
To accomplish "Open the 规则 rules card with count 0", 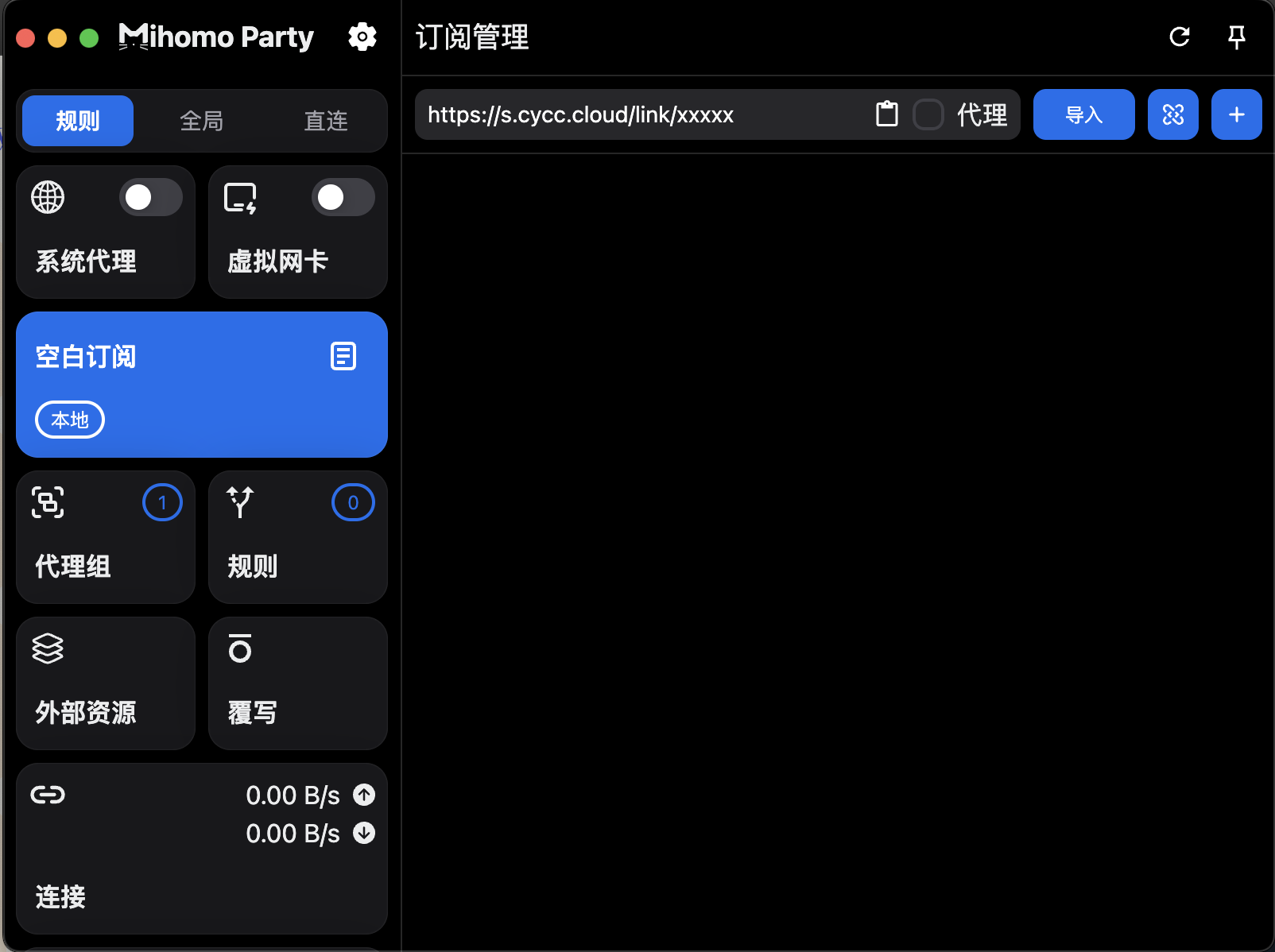I will 298,537.
